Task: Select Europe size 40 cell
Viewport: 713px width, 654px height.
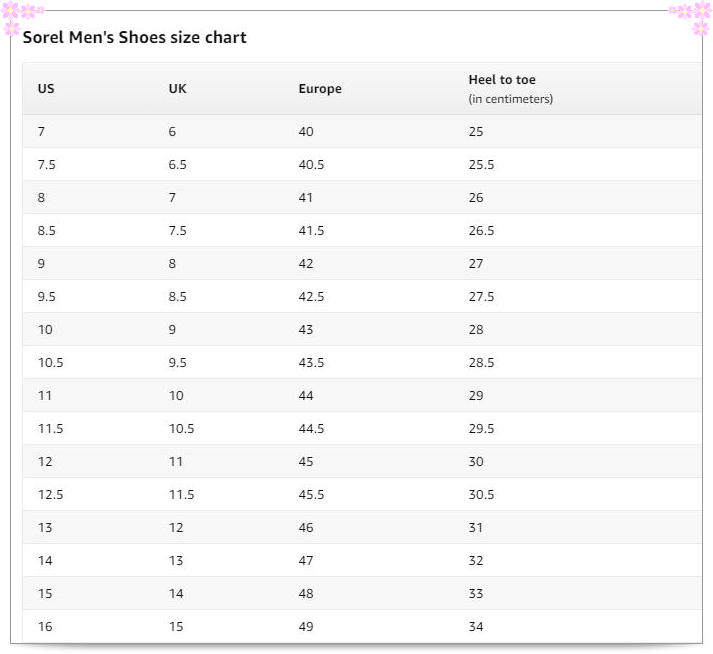Action: (306, 132)
